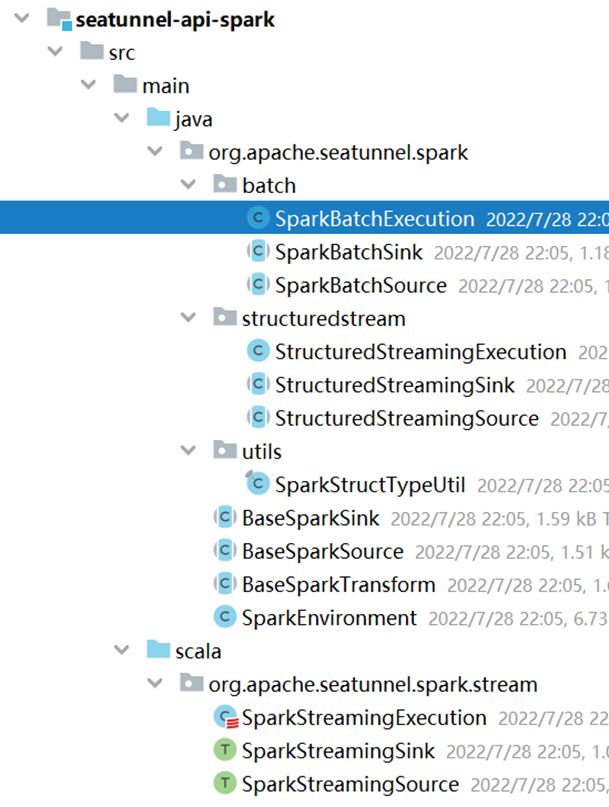Select the SparkEnvironment file name

point(329,618)
